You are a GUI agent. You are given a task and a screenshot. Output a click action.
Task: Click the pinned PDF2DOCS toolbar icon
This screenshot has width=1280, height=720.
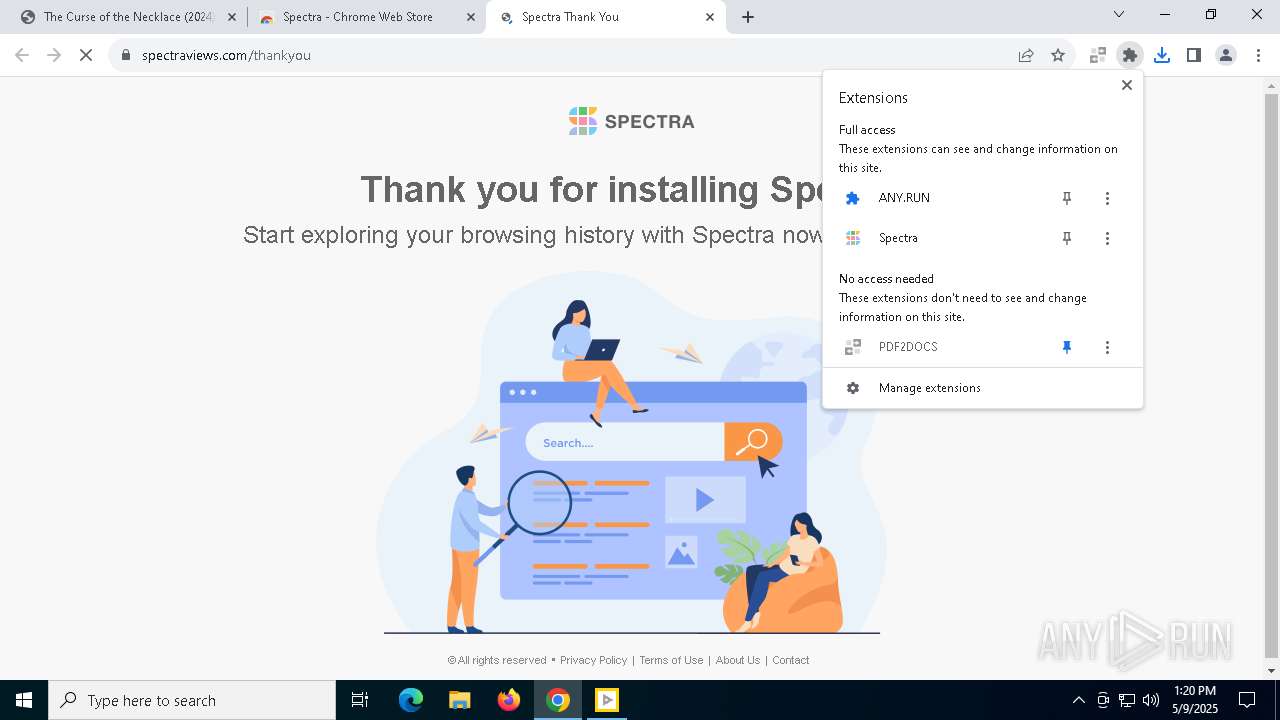coord(1098,55)
